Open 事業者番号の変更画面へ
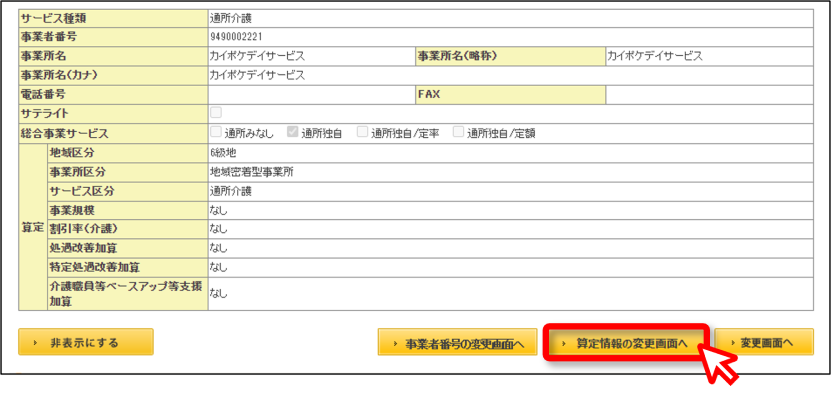The image size is (831, 396). click(457, 342)
